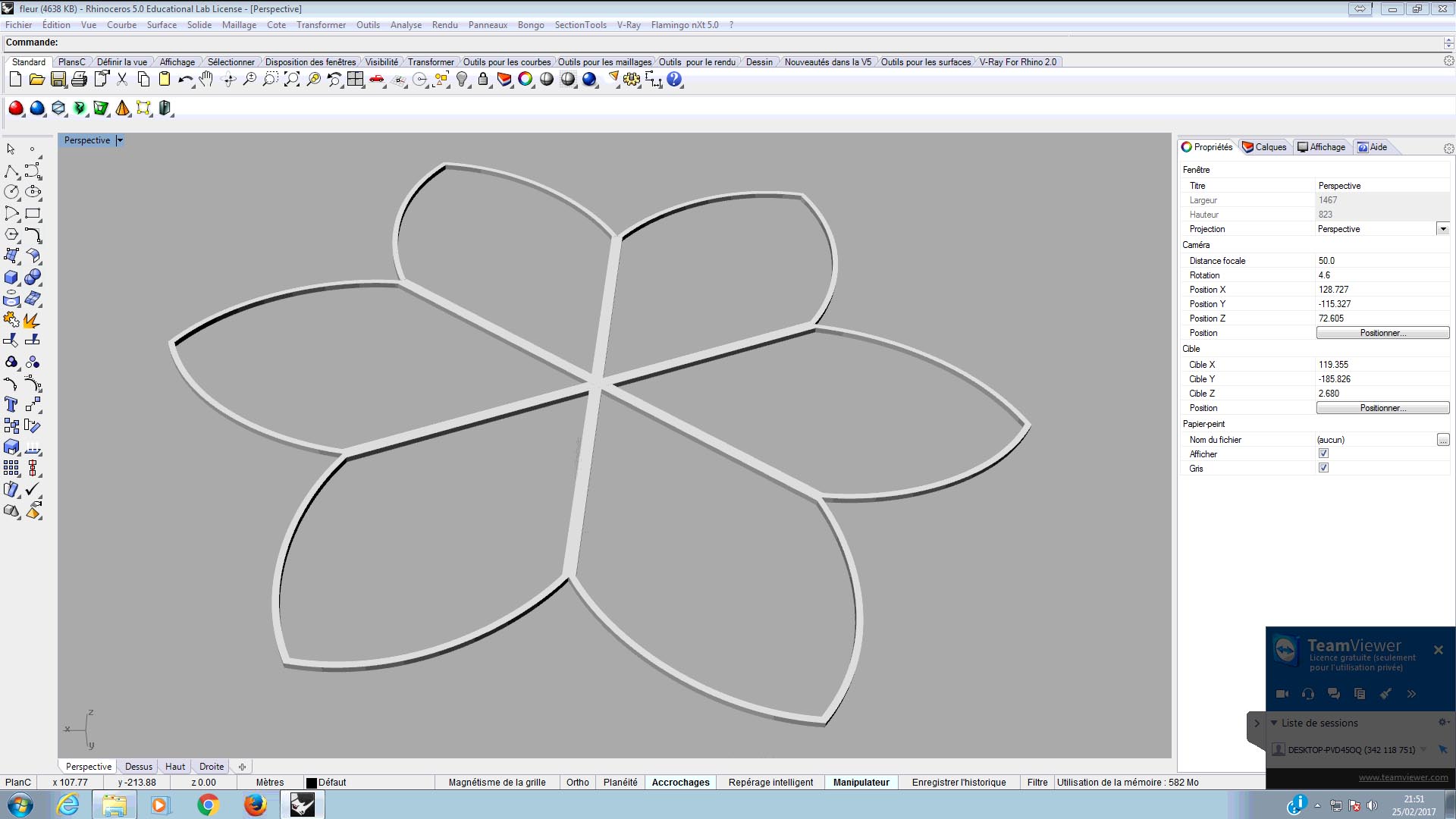
Task: Toggle Manipulateur gumball
Action: pos(861,783)
